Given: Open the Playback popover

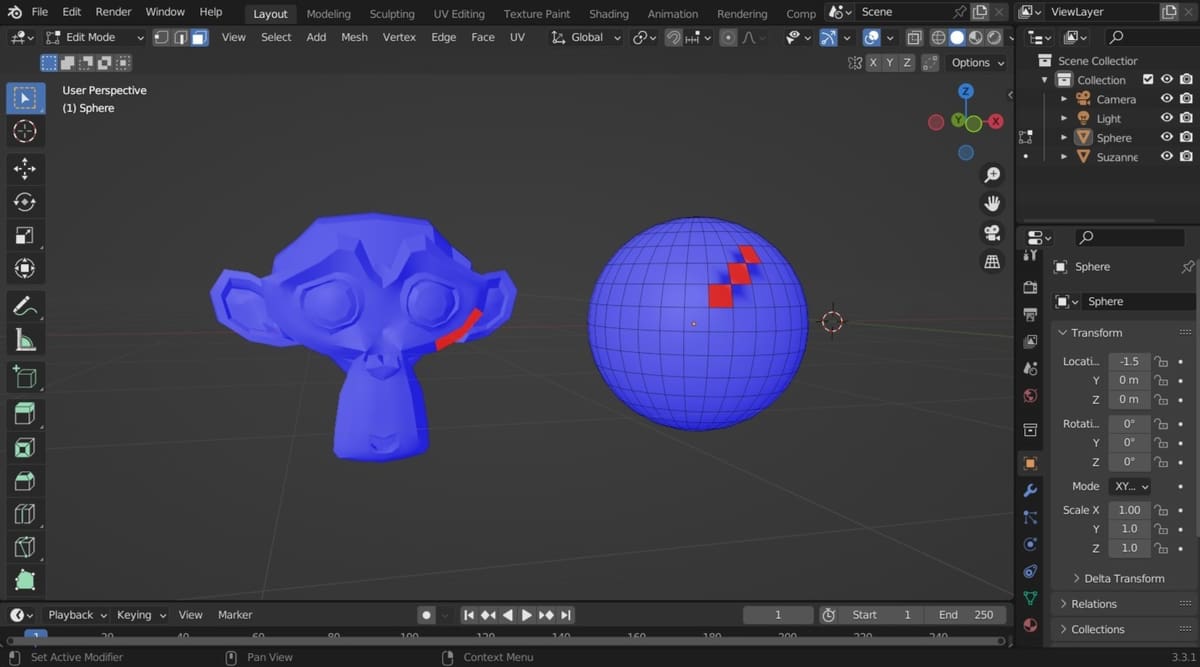Looking at the screenshot, I should (x=77, y=615).
